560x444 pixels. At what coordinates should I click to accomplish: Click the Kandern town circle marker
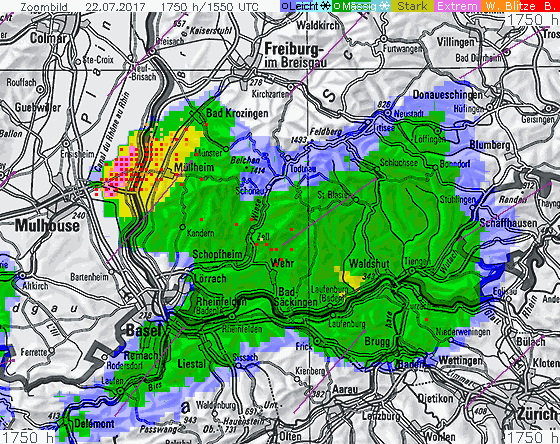click(183, 227)
